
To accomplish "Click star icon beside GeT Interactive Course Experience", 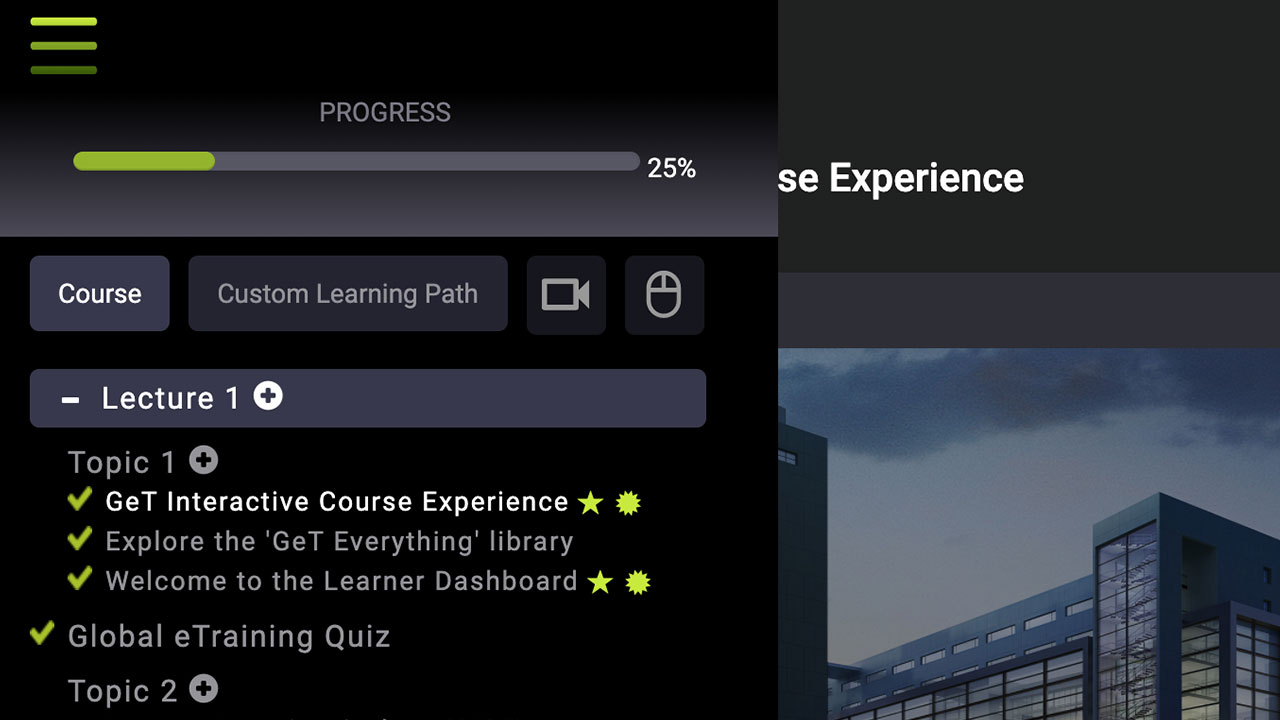I will [x=591, y=503].
